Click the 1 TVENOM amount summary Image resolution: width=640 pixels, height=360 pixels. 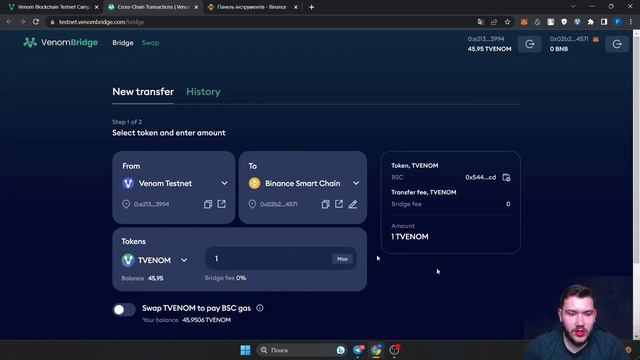coord(410,237)
